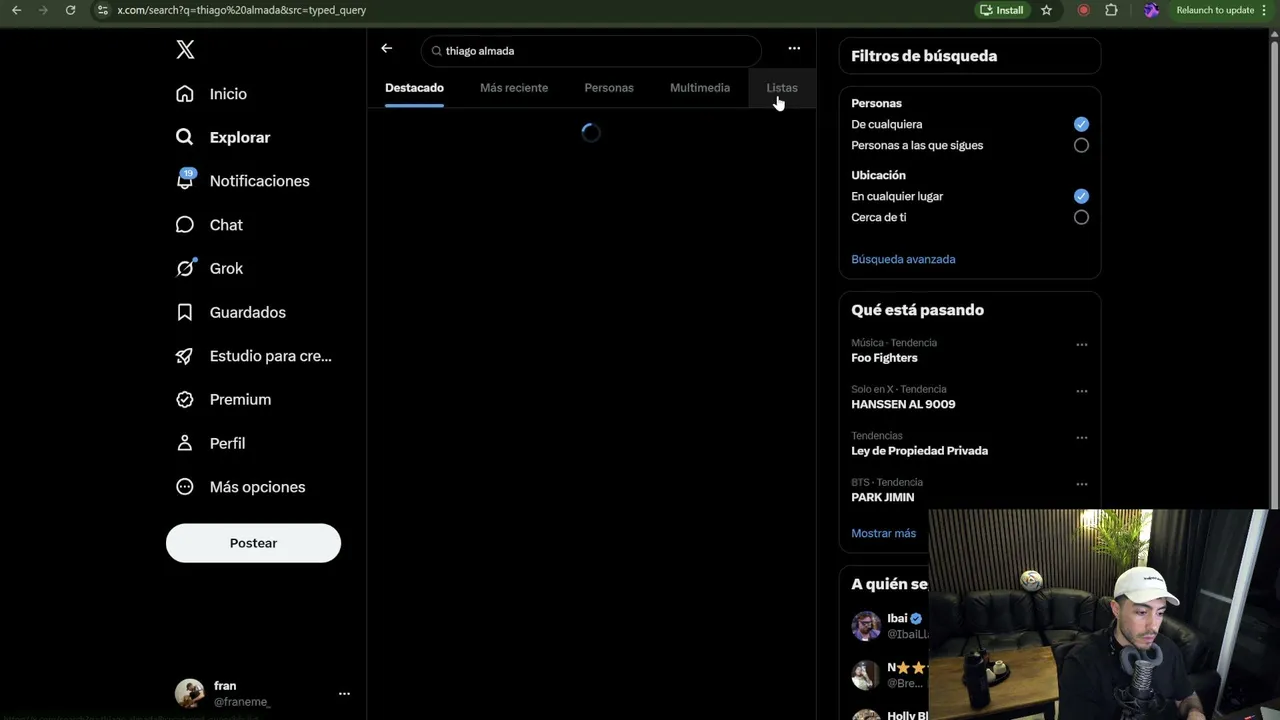Open more options for HANSSEN AL 9009 trend

click(x=1081, y=391)
